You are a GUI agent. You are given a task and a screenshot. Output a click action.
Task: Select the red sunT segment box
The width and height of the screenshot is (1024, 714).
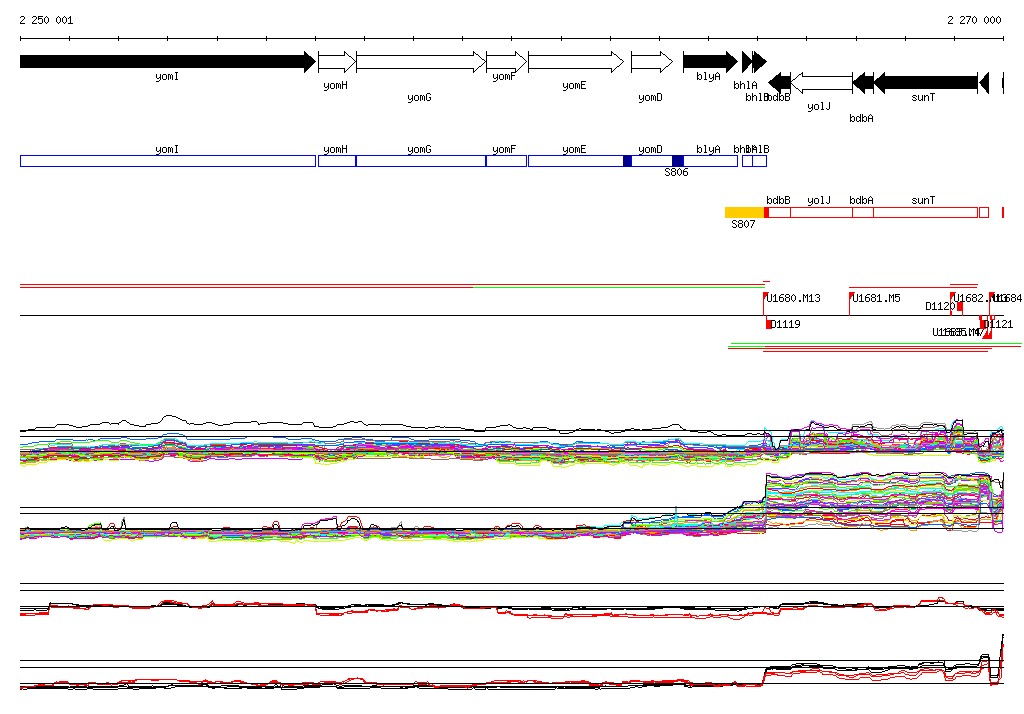[925, 212]
